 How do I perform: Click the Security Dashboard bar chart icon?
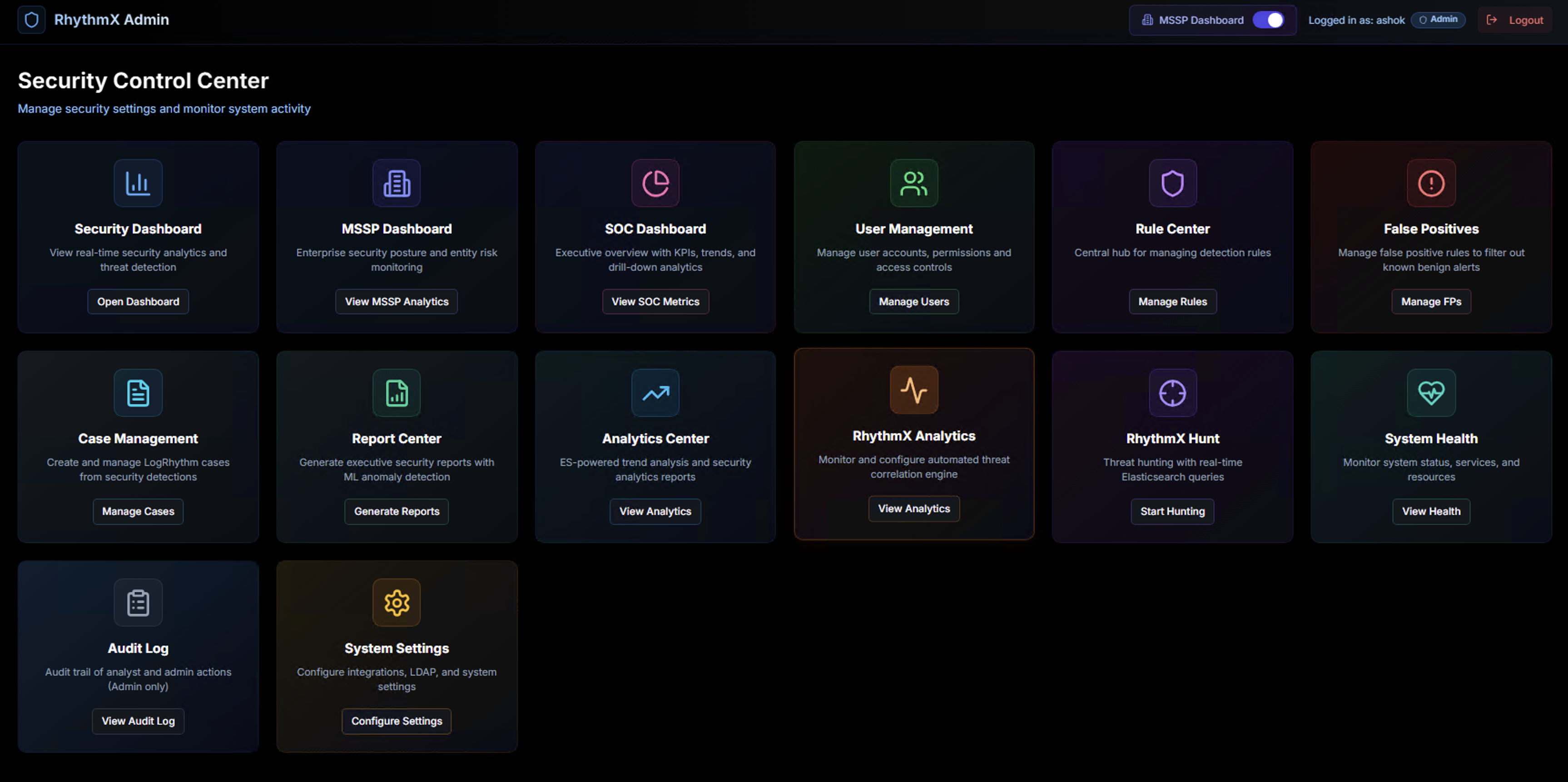138,183
